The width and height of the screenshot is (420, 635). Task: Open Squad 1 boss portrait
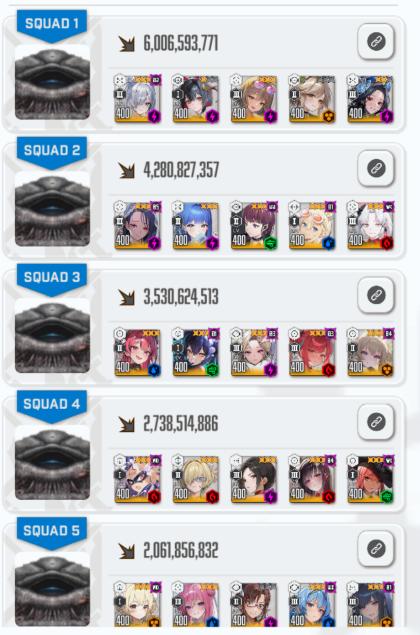coord(52,82)
